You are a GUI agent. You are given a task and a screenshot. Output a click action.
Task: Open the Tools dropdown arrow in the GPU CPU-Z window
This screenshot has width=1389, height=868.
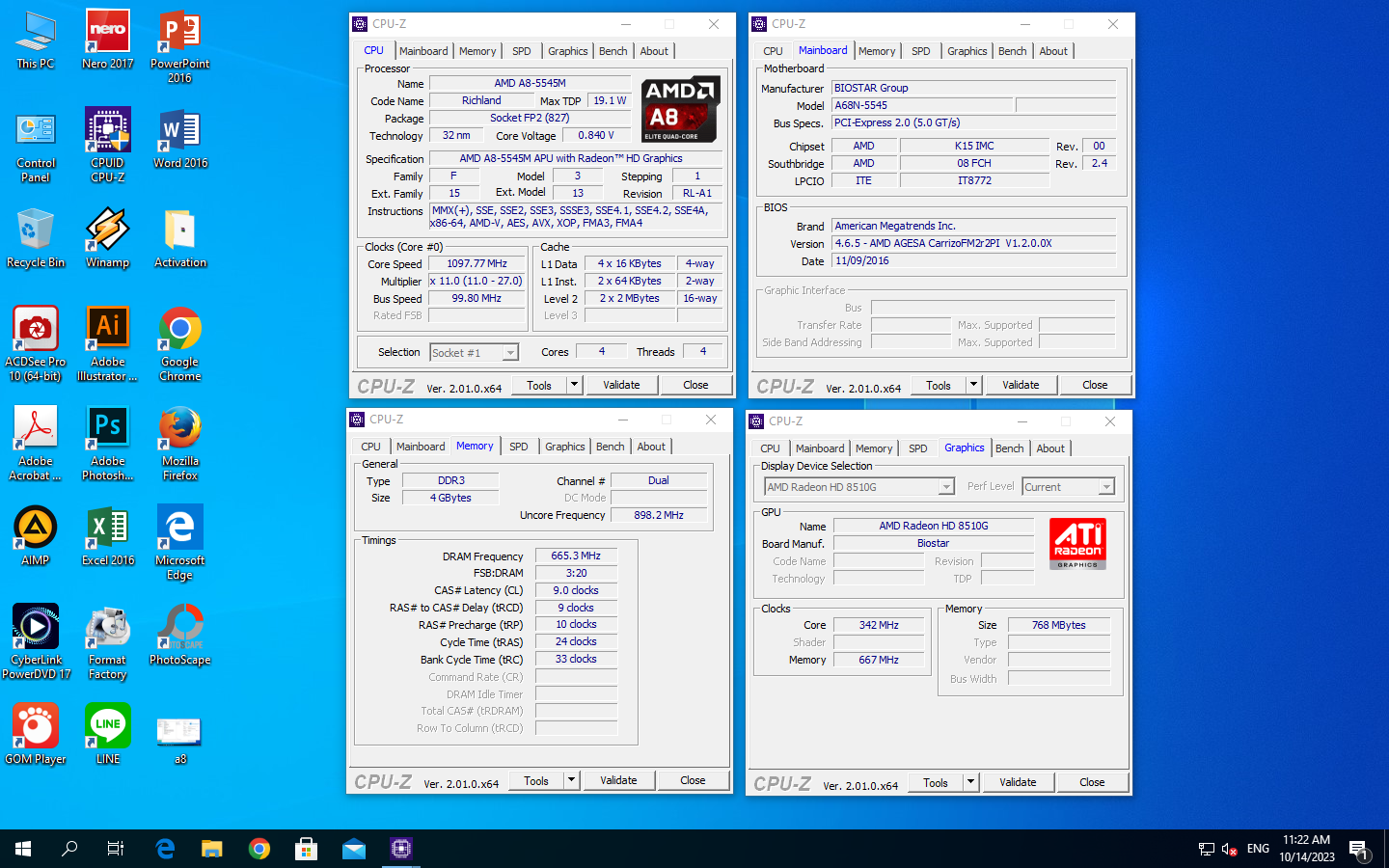(x=970, y=782)
